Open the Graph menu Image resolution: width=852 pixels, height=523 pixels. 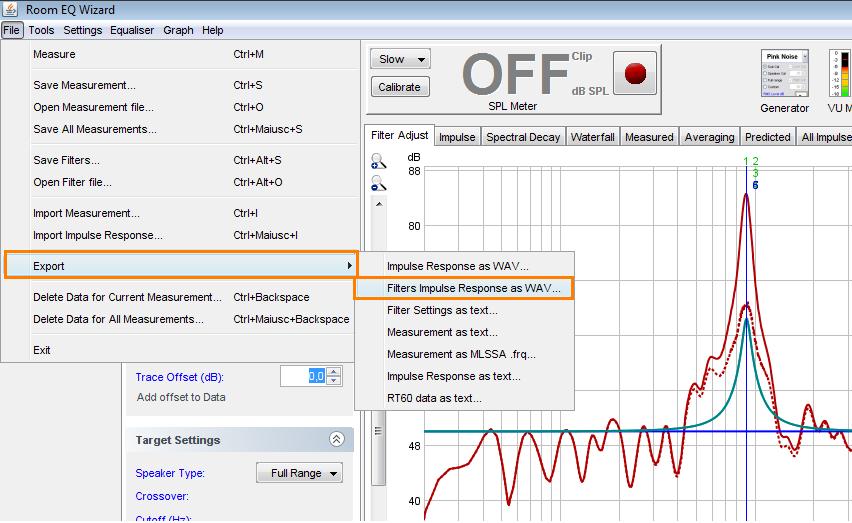point(178,30)
